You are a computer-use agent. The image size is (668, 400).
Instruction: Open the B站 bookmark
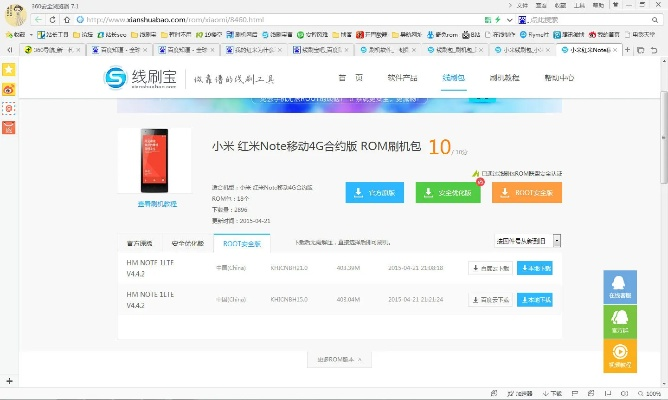point(471,35)
